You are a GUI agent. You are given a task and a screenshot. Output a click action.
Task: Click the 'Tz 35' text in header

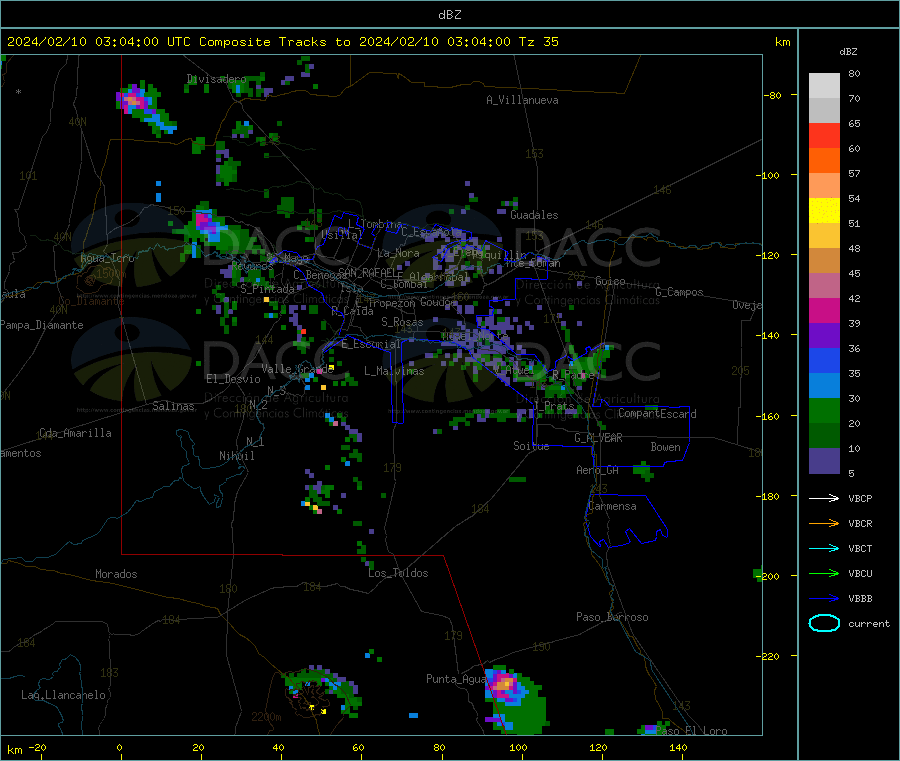(538, 42)
